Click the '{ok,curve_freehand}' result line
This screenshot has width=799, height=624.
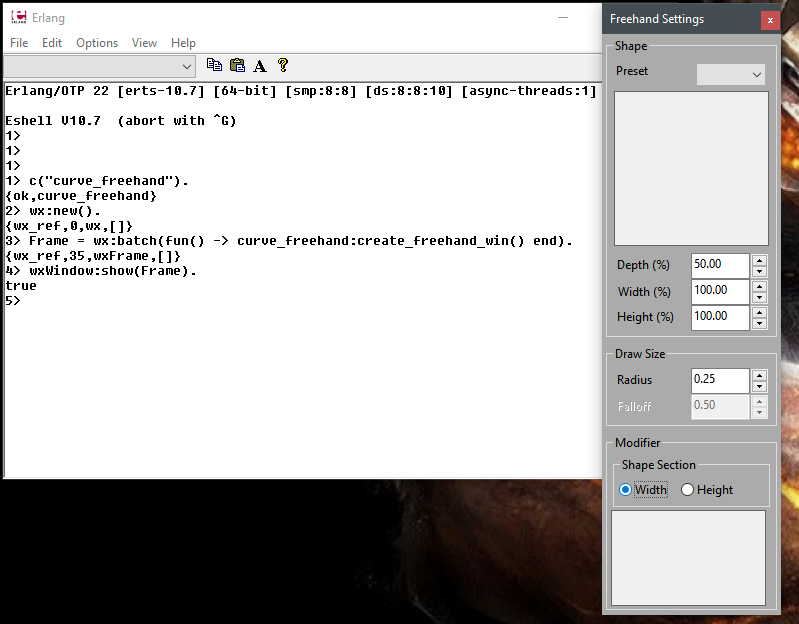81,196
